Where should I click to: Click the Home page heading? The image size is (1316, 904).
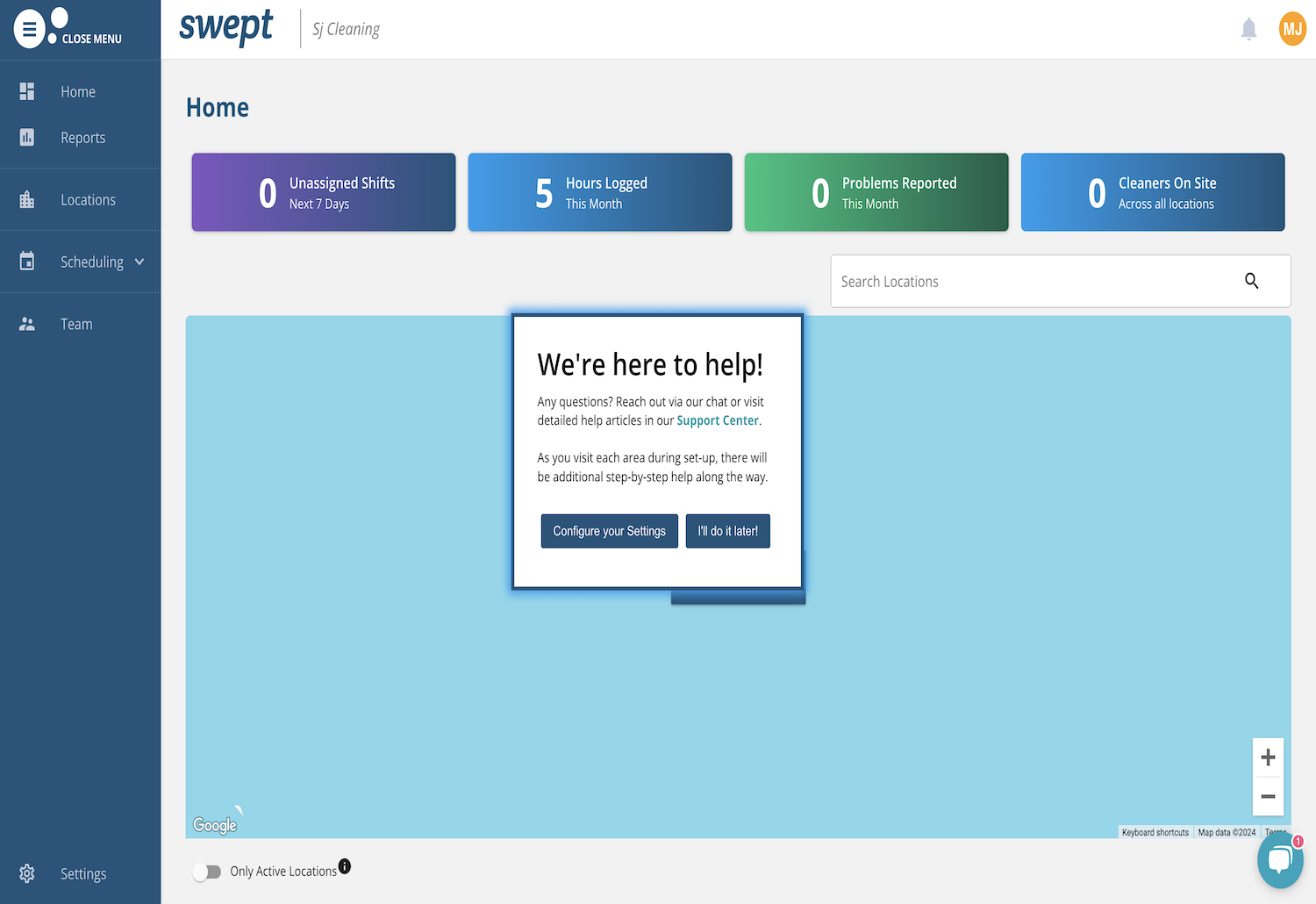pos(218,107)
